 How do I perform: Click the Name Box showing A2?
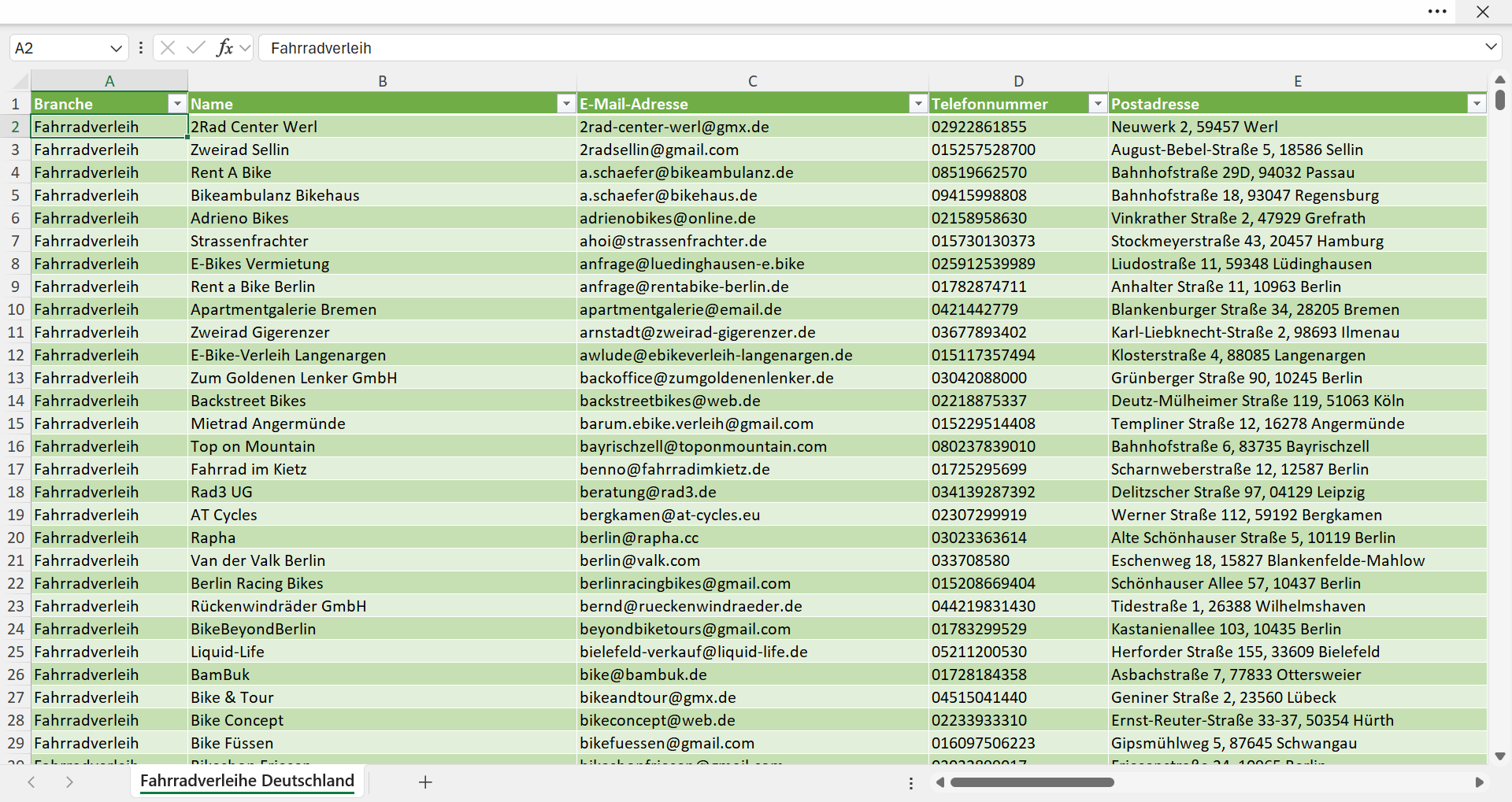coord(59,48)
